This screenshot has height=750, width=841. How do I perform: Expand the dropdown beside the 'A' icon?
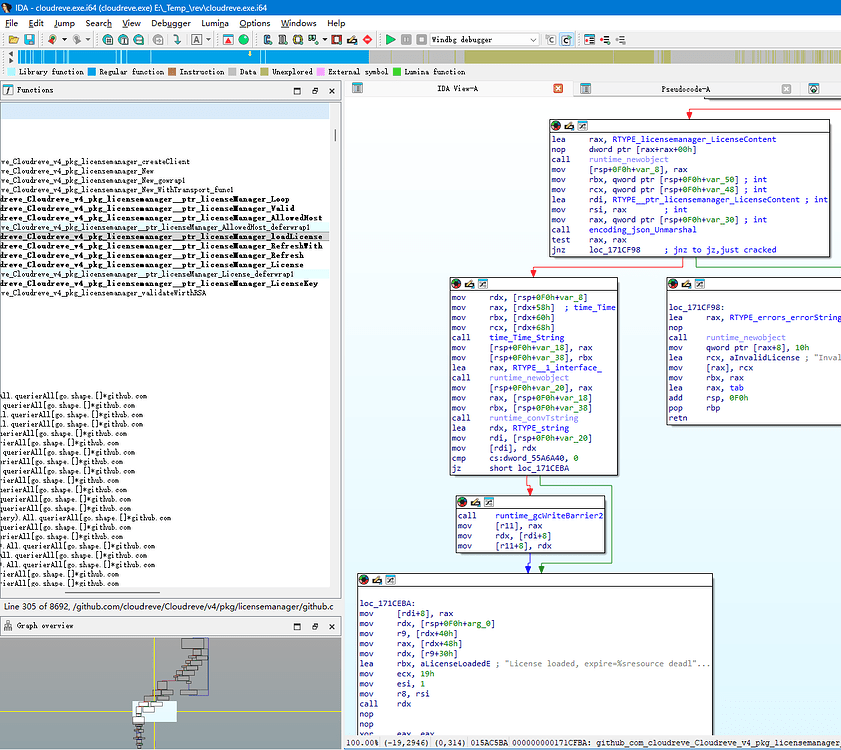click(x=209, y=40)
